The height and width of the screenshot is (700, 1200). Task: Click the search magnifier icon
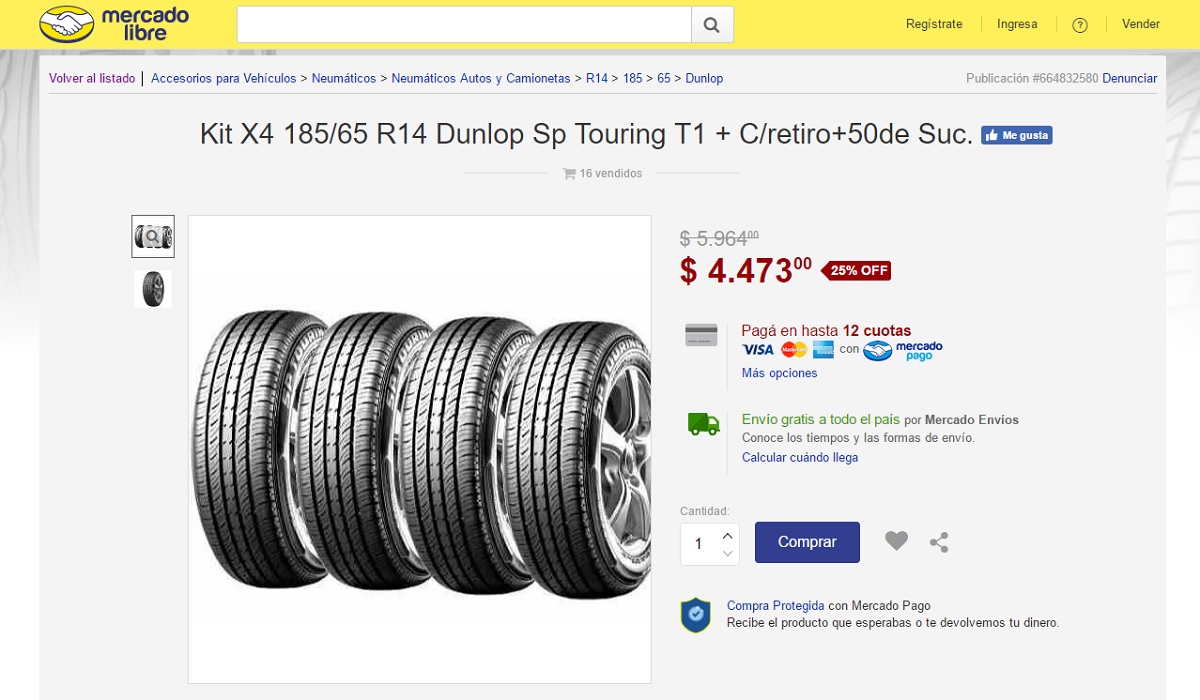(711, 25)
